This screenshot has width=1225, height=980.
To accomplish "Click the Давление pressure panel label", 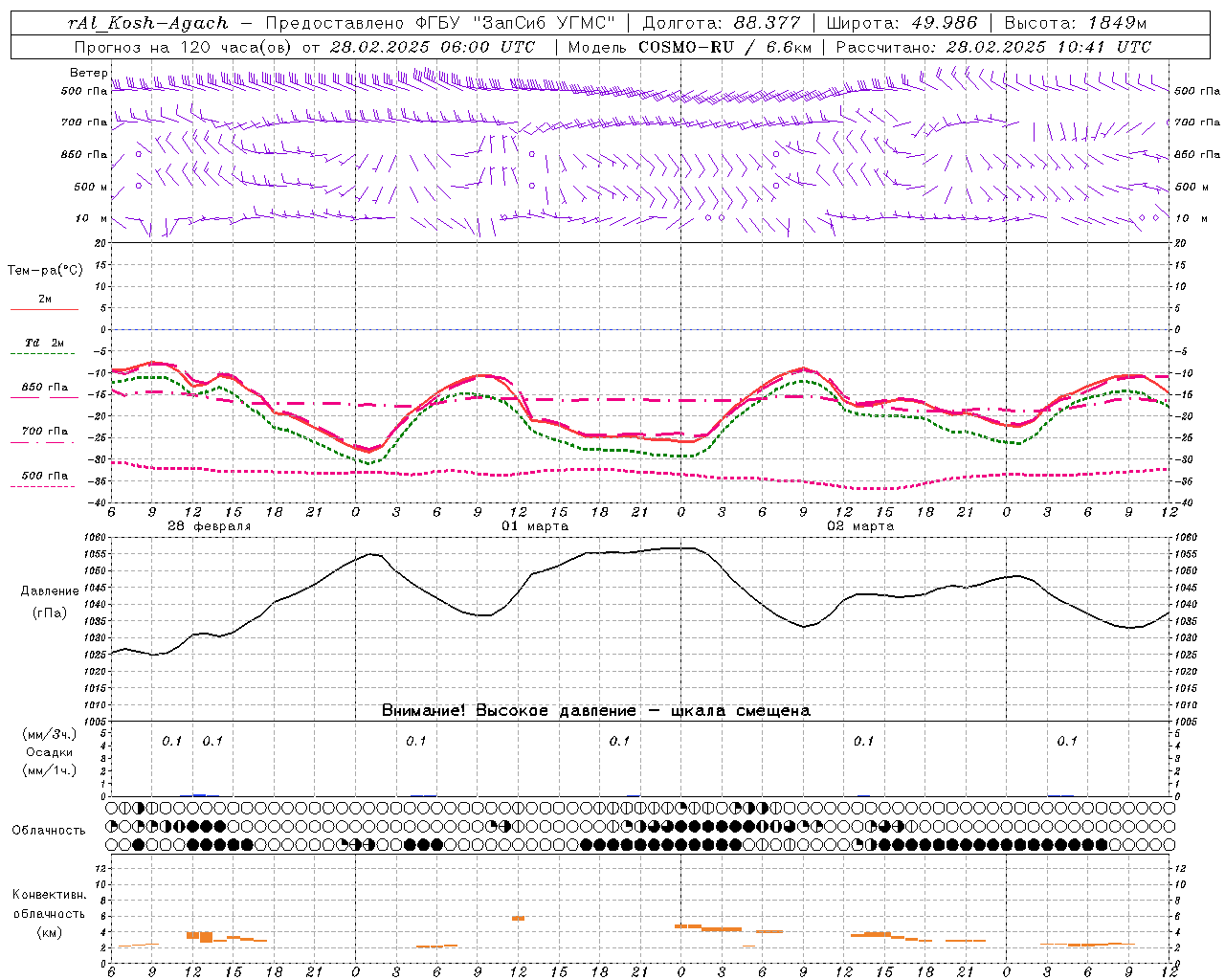I will pos(50,591).
